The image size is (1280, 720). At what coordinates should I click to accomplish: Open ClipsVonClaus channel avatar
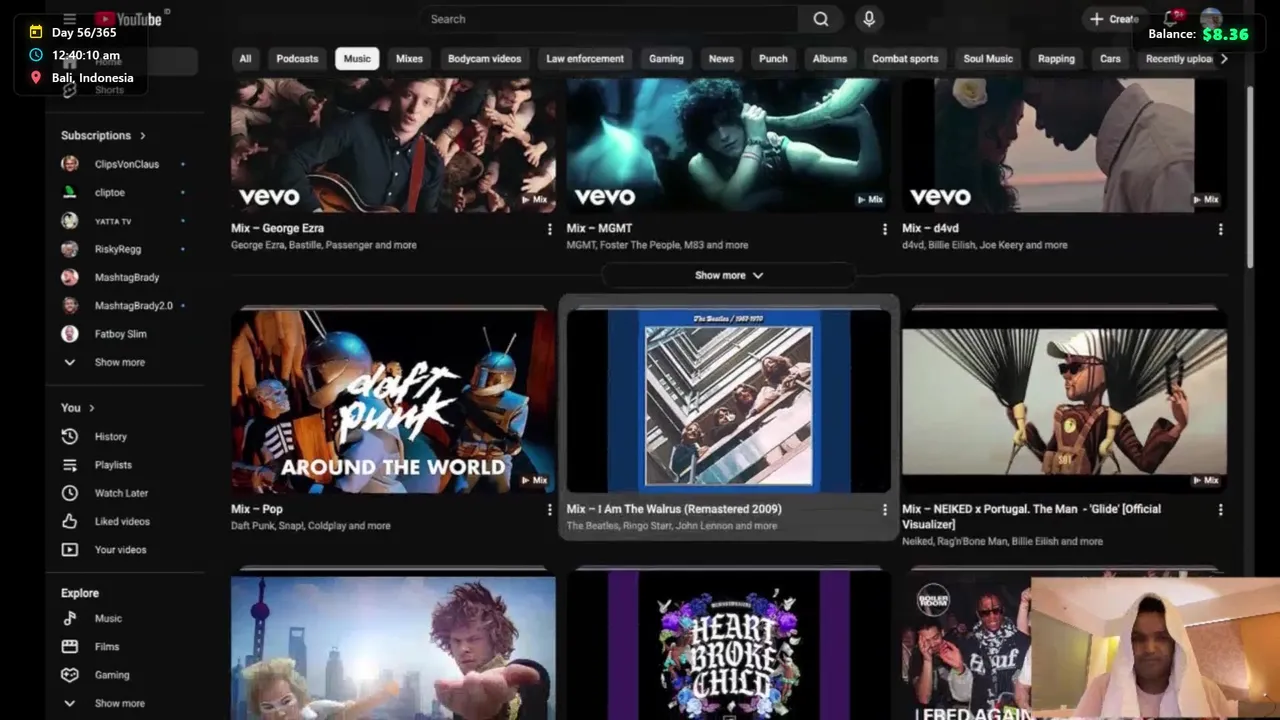click(70, 164)
